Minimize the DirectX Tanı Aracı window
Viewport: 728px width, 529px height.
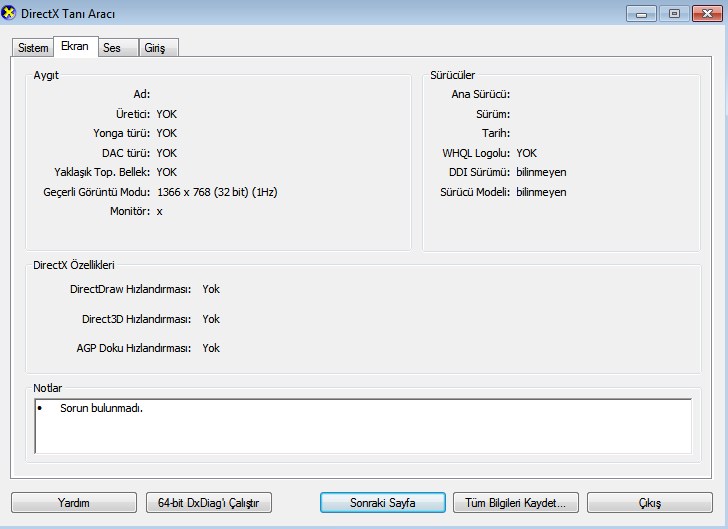pos(641,14)
